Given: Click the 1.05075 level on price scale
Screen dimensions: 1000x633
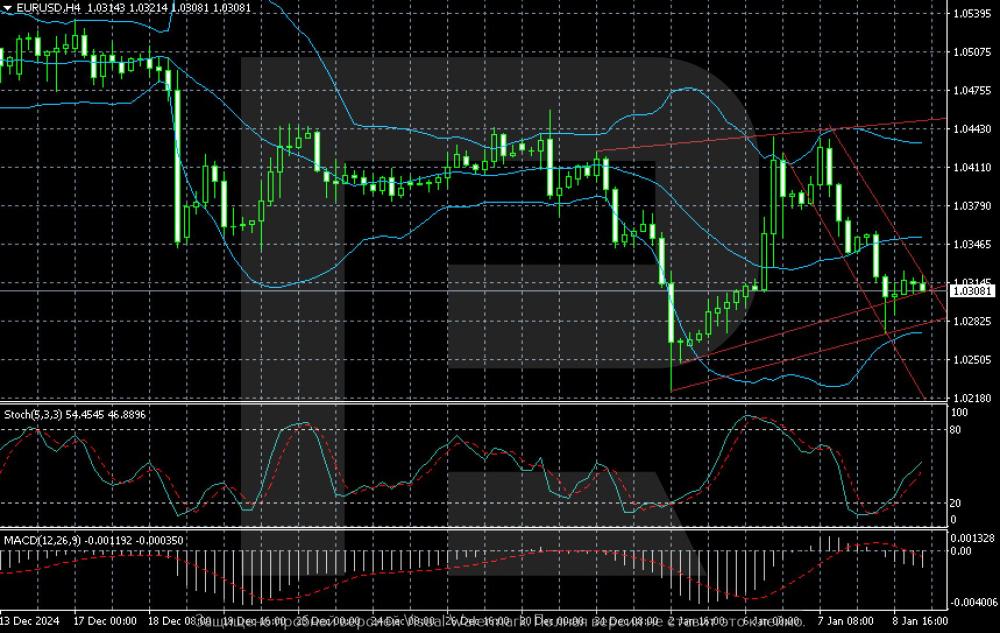Looking at the screenshot, I should (973, 52).
